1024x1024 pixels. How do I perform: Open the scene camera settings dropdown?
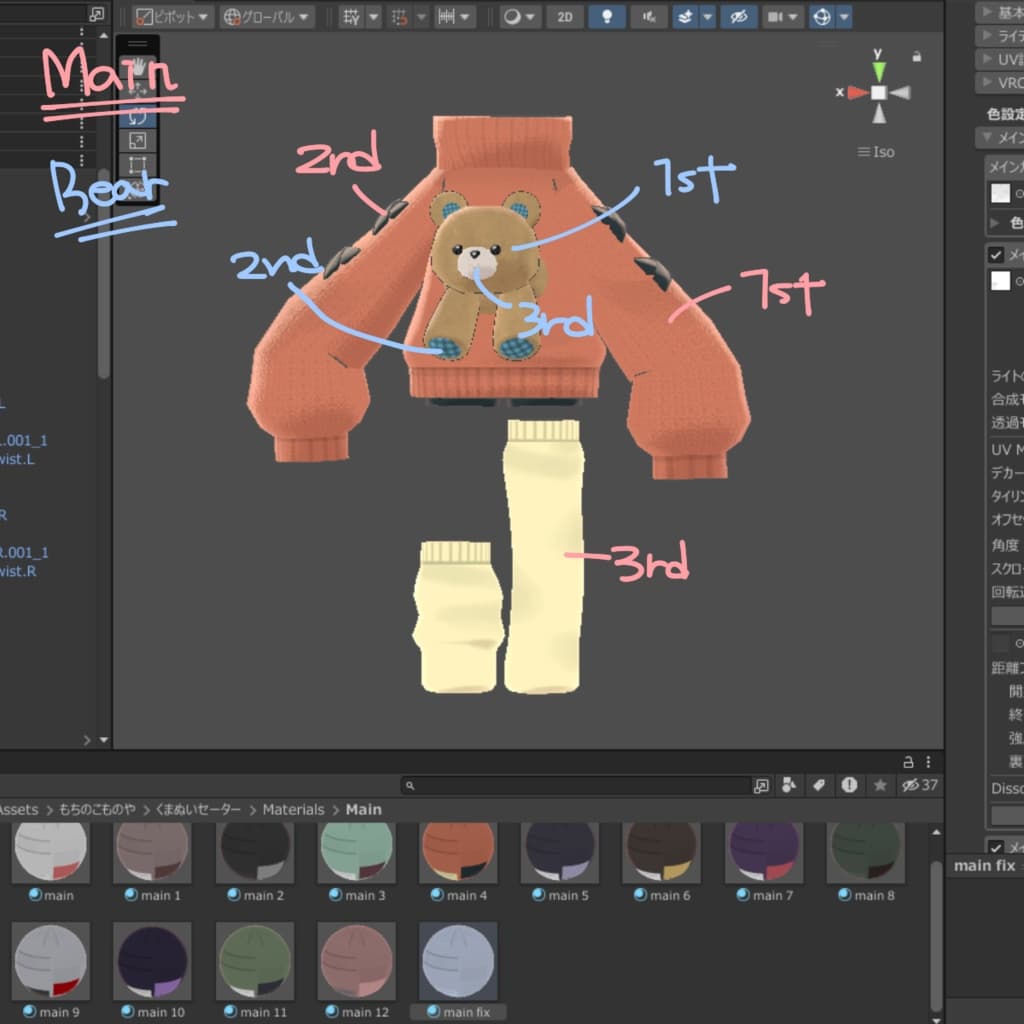point(782,17)
